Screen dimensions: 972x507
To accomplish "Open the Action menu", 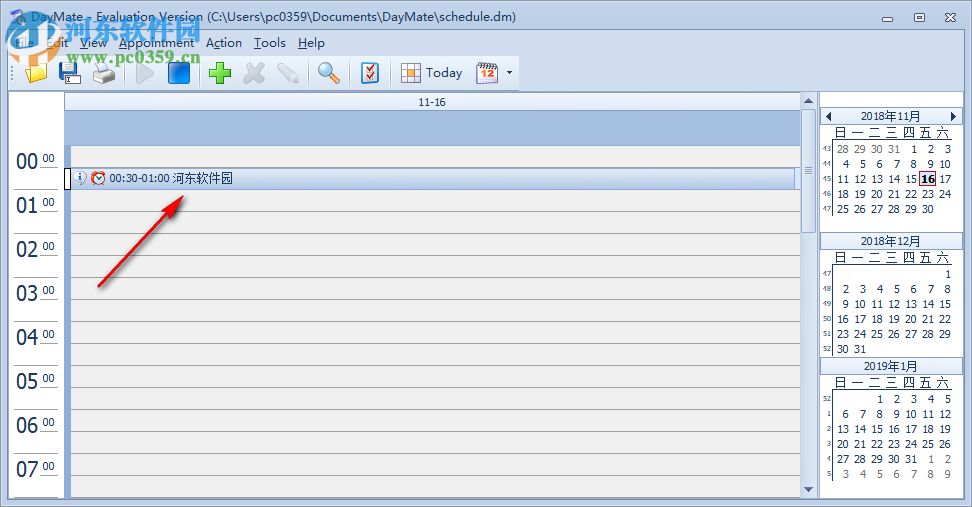I will [x=224, y=43].
